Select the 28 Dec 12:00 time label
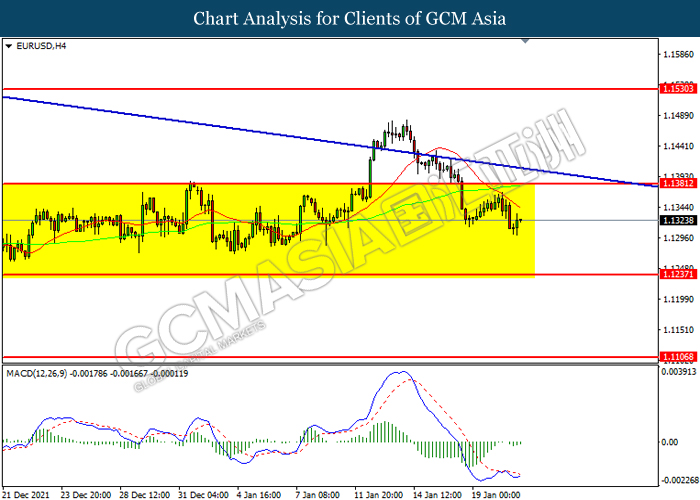The height and width of the screenshot is (500, 700). pyautogui.click(x=145, y=495)
